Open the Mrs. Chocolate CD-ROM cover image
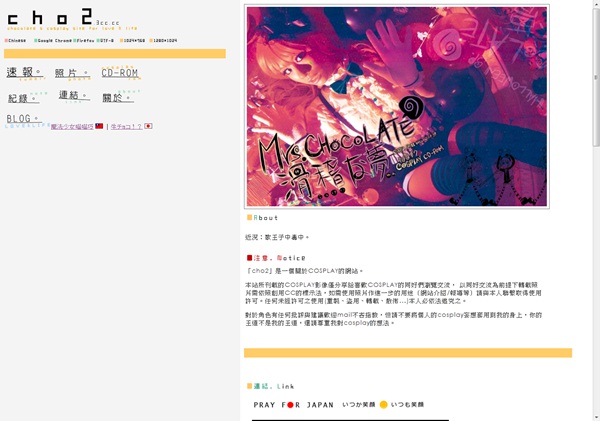This screenshot has height=421, width=600. coord(397,106)
